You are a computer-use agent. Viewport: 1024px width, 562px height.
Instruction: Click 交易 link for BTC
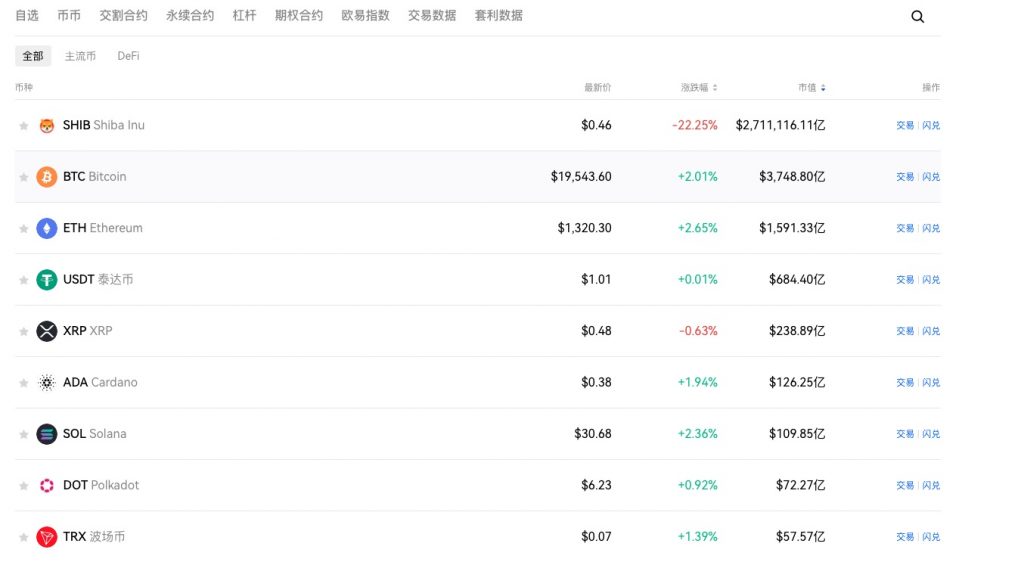(905, 177)
